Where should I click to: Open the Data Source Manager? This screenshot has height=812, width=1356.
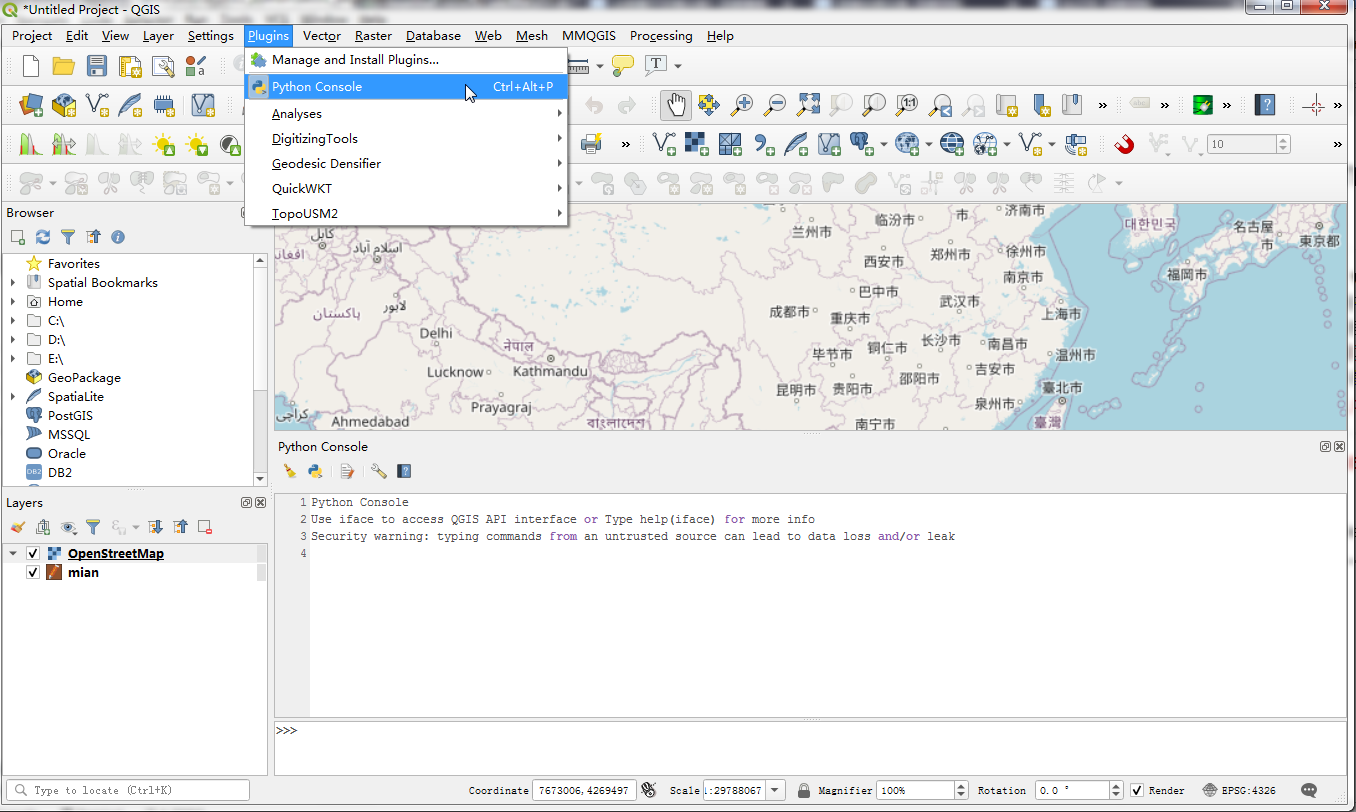tap(31, 104)
